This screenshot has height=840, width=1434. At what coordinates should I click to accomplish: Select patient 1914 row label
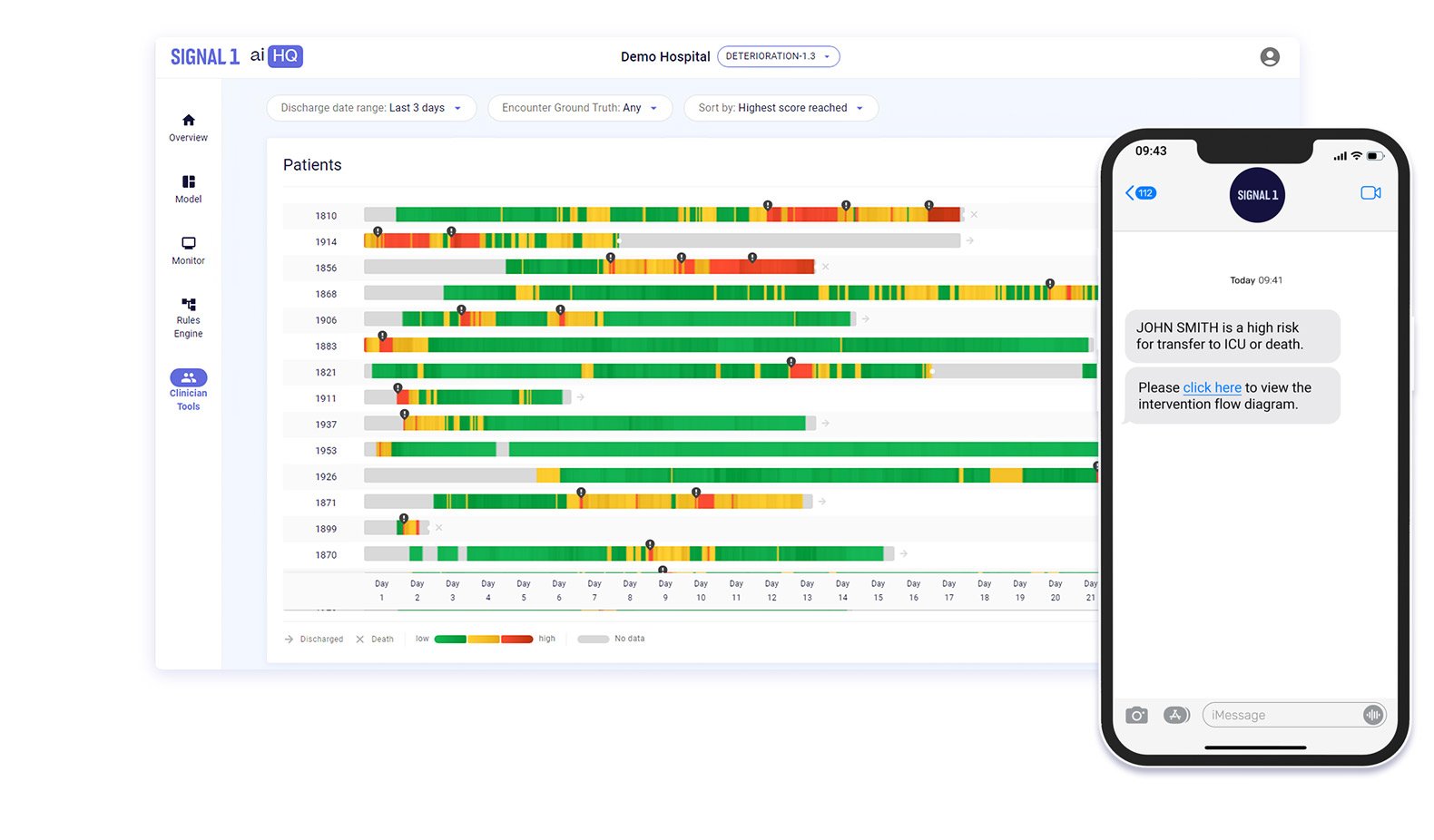tap(326, 242)
